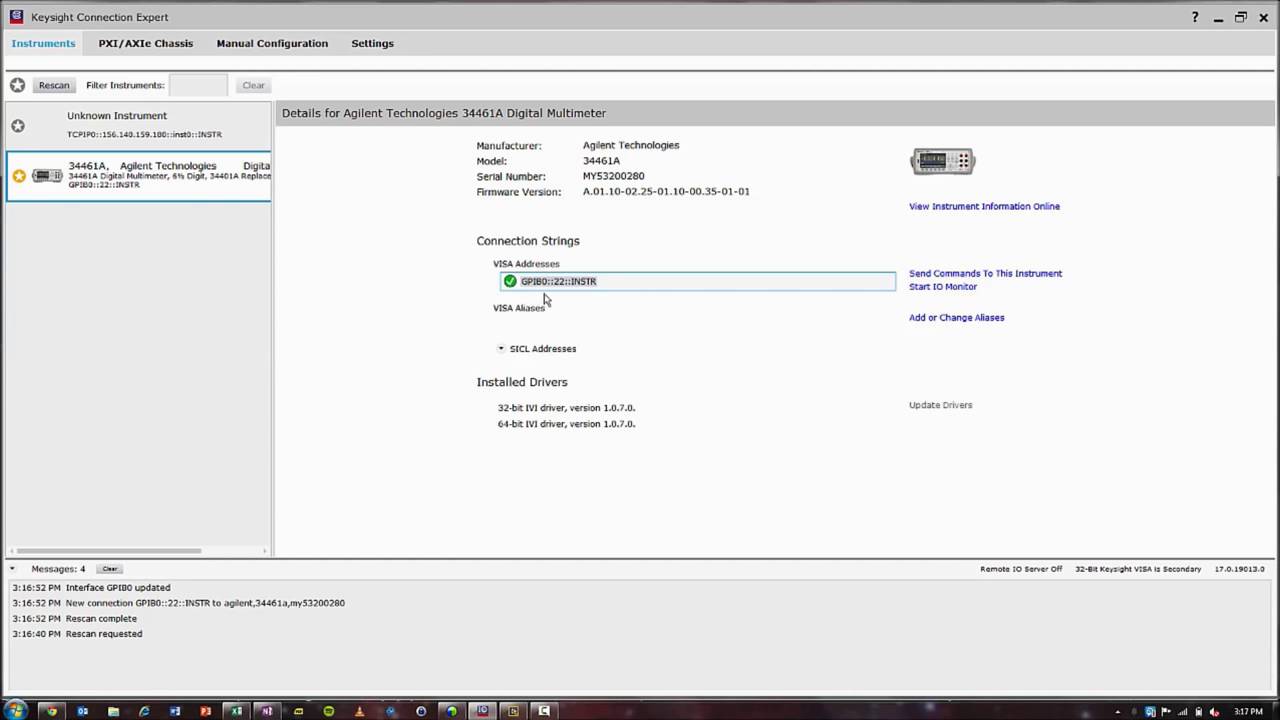
Task: Open PowerPoint from the taskbar
Action: coord(206,711)
